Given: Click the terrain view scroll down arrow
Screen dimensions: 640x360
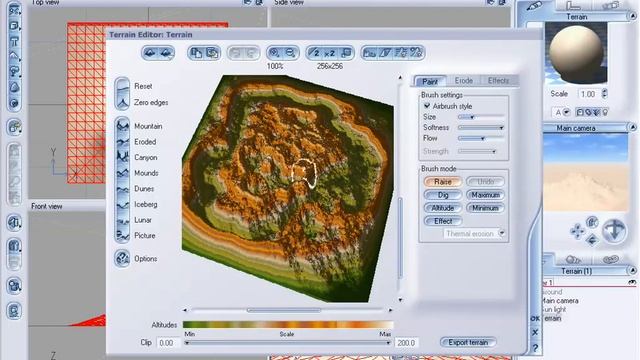Looking at the screenshot, I should 400,300.
